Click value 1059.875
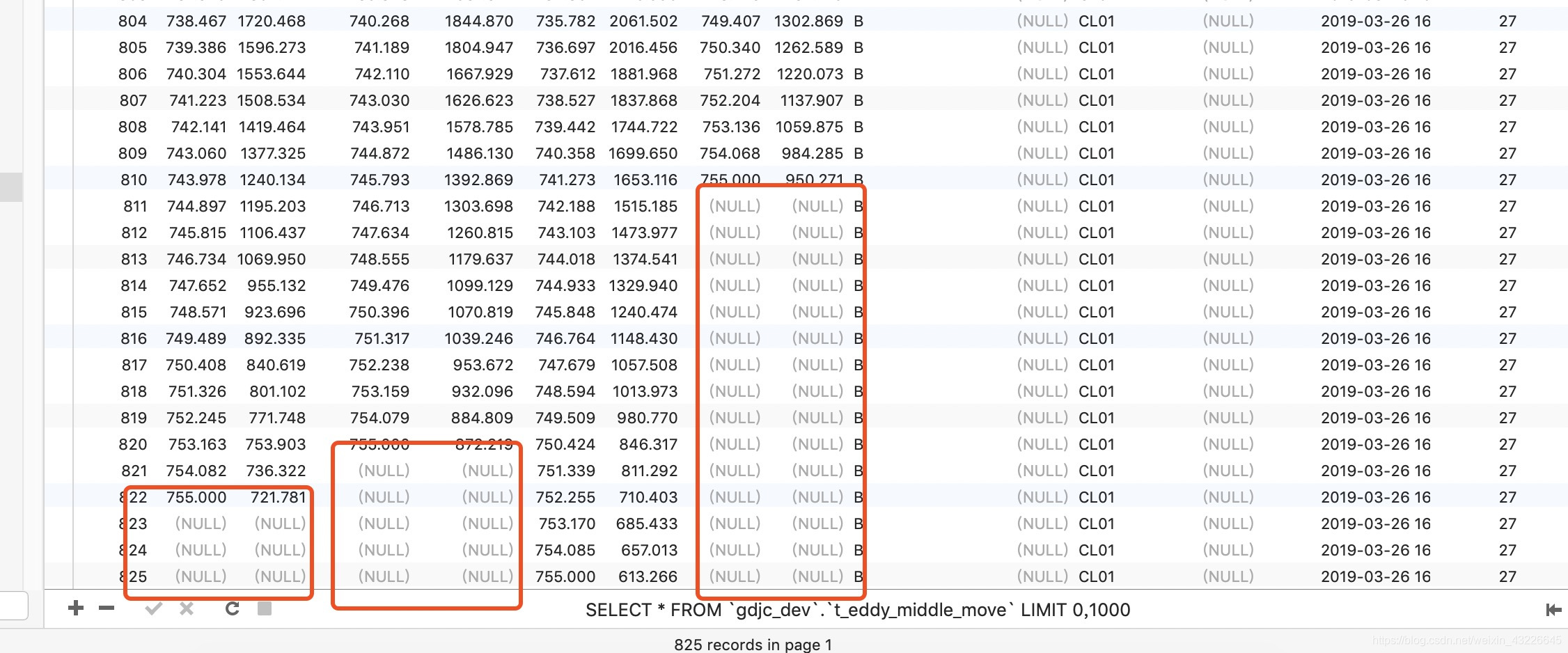The height and width of the screenshot is (653, 1568). pyautogui.click(x=809, y=127)
